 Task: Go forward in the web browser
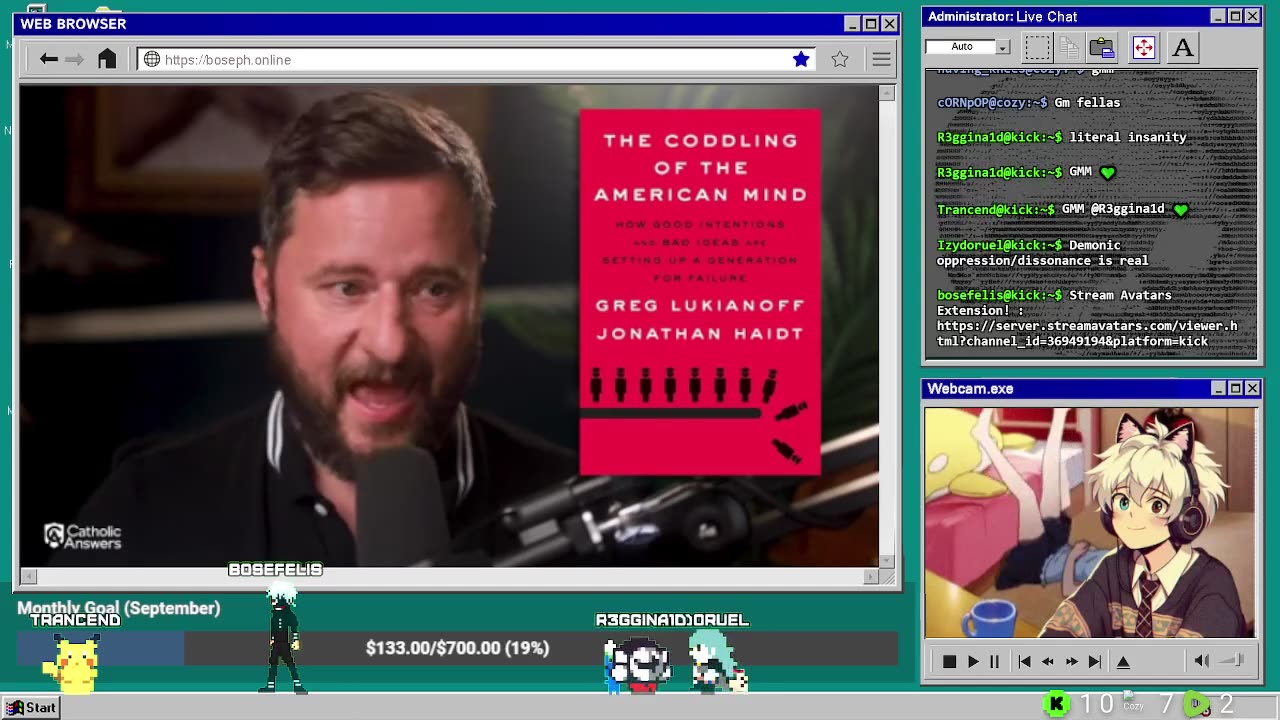pyautogui.click(x=74, y=60)
